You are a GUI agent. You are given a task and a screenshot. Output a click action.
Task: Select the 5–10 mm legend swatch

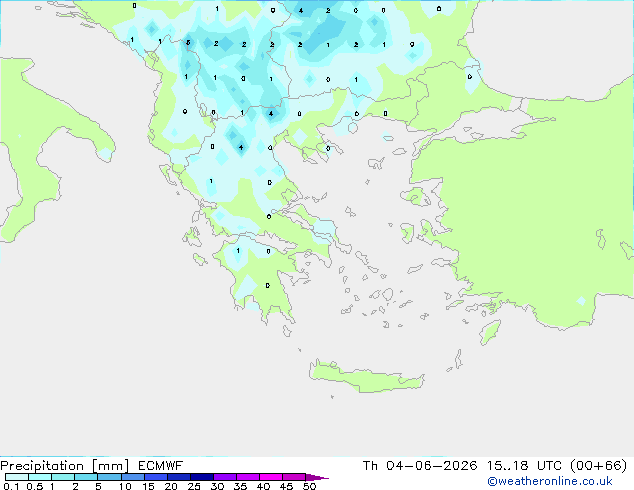pyautogui.click(x=109, y=477)
